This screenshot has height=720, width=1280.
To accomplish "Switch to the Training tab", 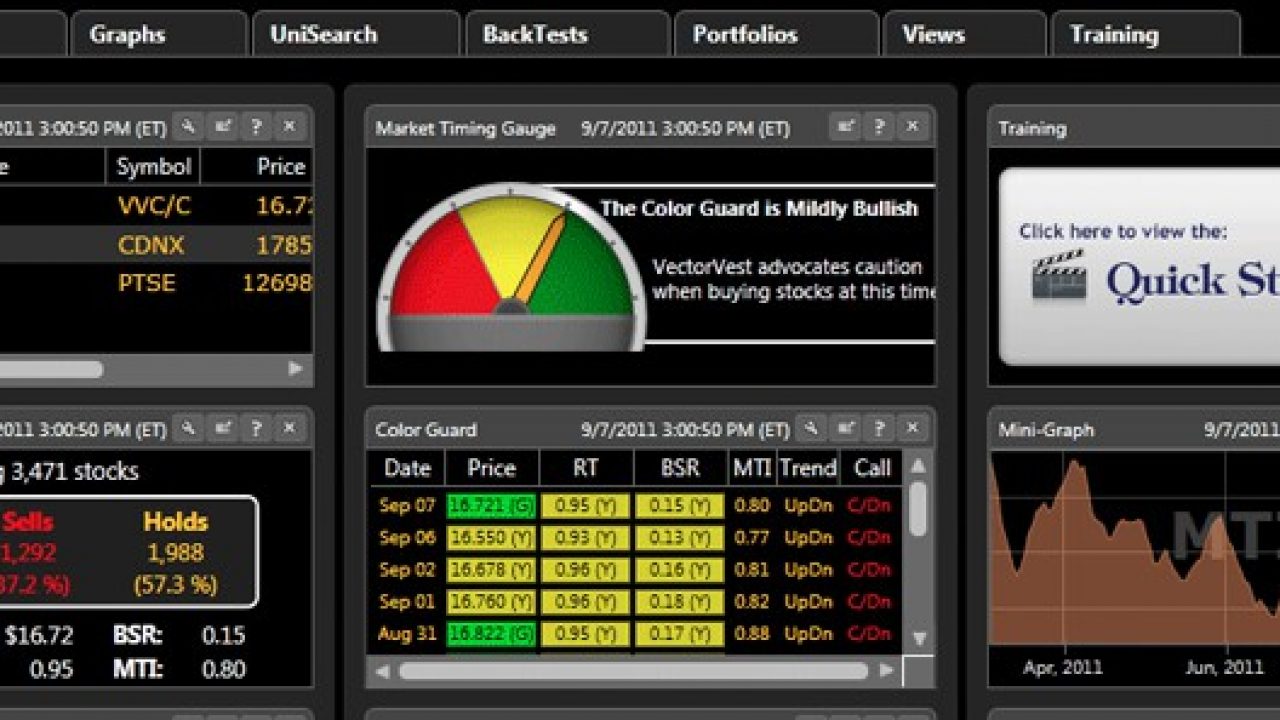I will (1145, 34).
